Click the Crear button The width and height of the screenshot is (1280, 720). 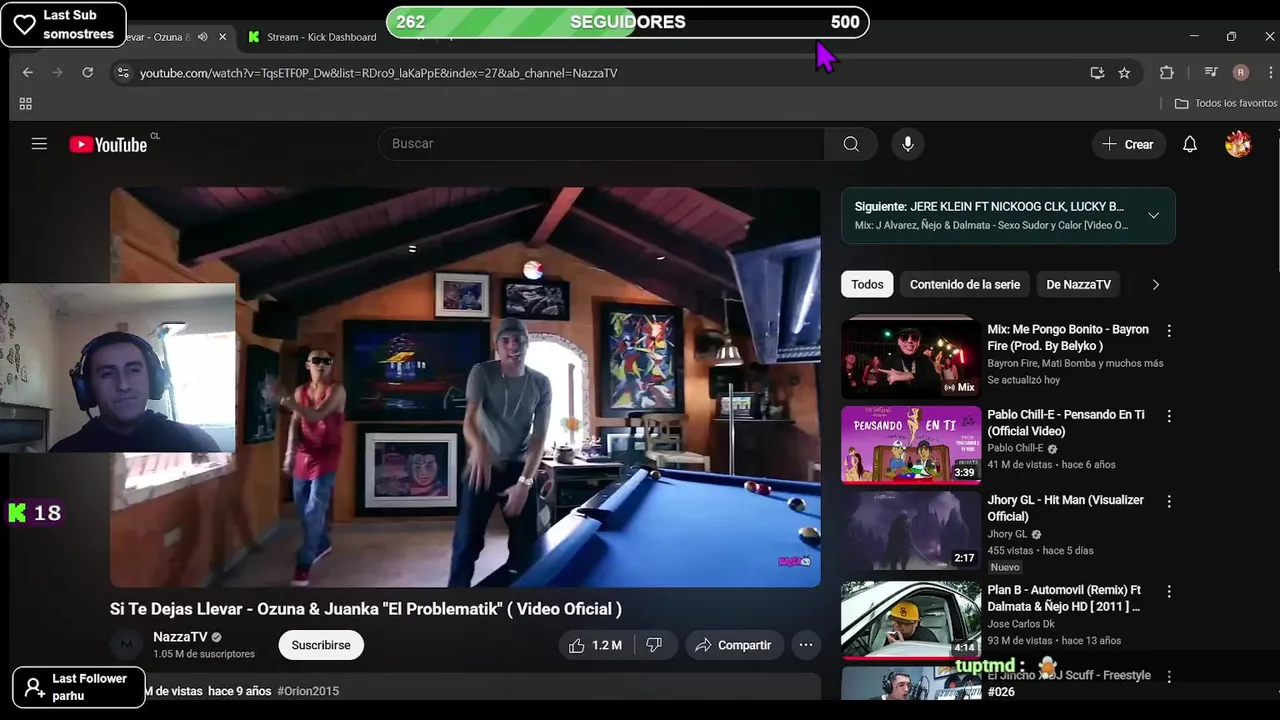[1128, 144]
